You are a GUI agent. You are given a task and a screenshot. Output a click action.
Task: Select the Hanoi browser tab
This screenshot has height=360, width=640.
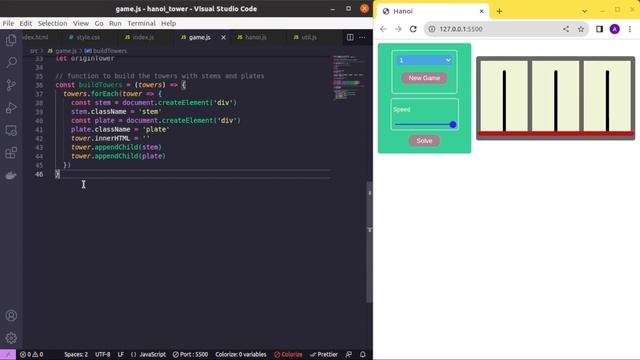click(x=432, y=11)
